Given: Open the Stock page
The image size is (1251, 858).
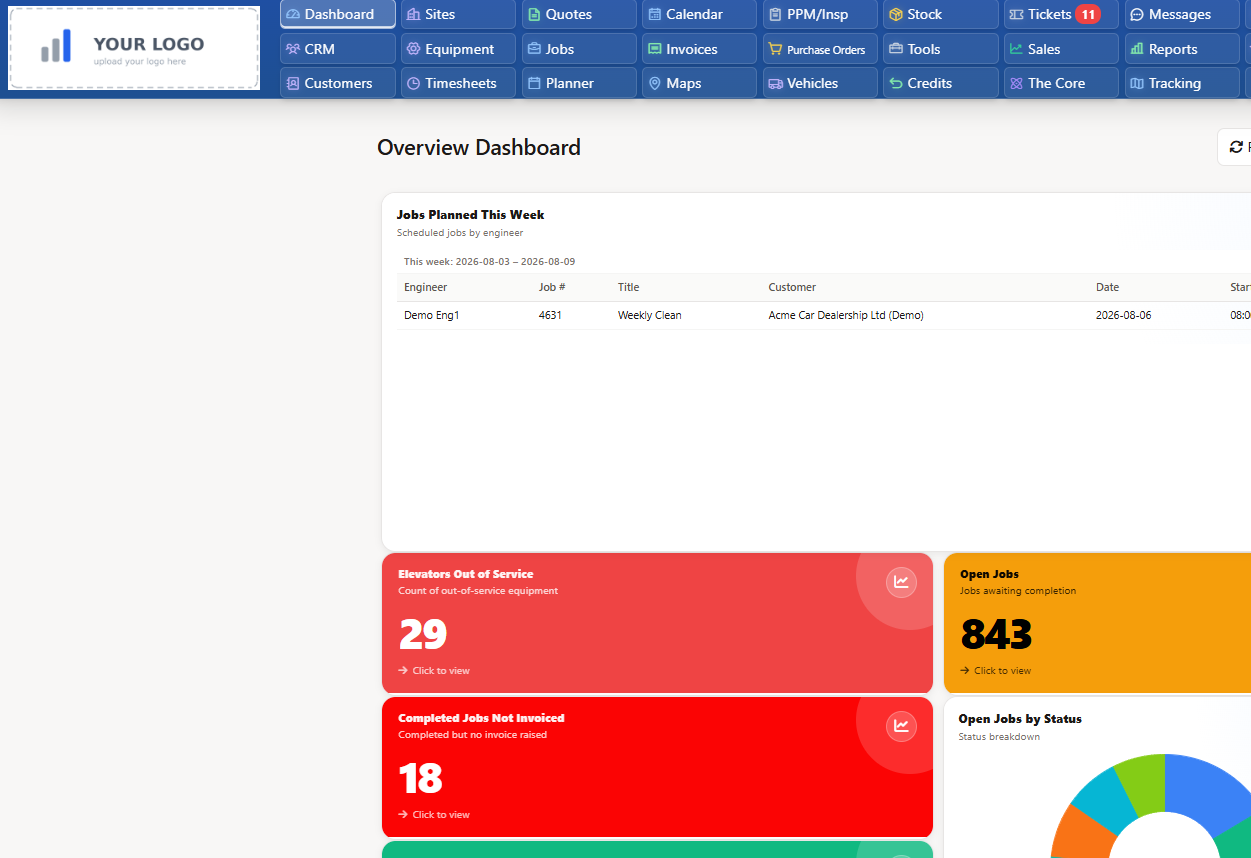Looking at the screenshot, I should [x=940, y=14].
